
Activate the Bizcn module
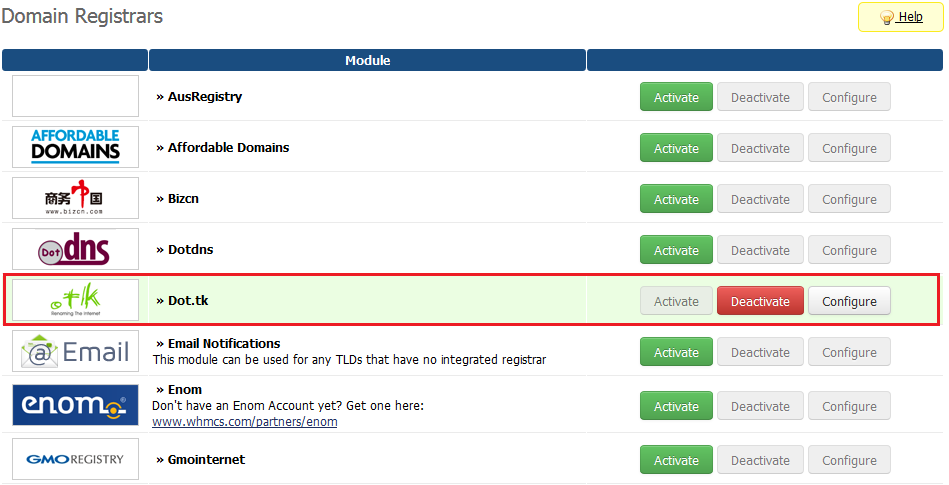coord(676,199)
